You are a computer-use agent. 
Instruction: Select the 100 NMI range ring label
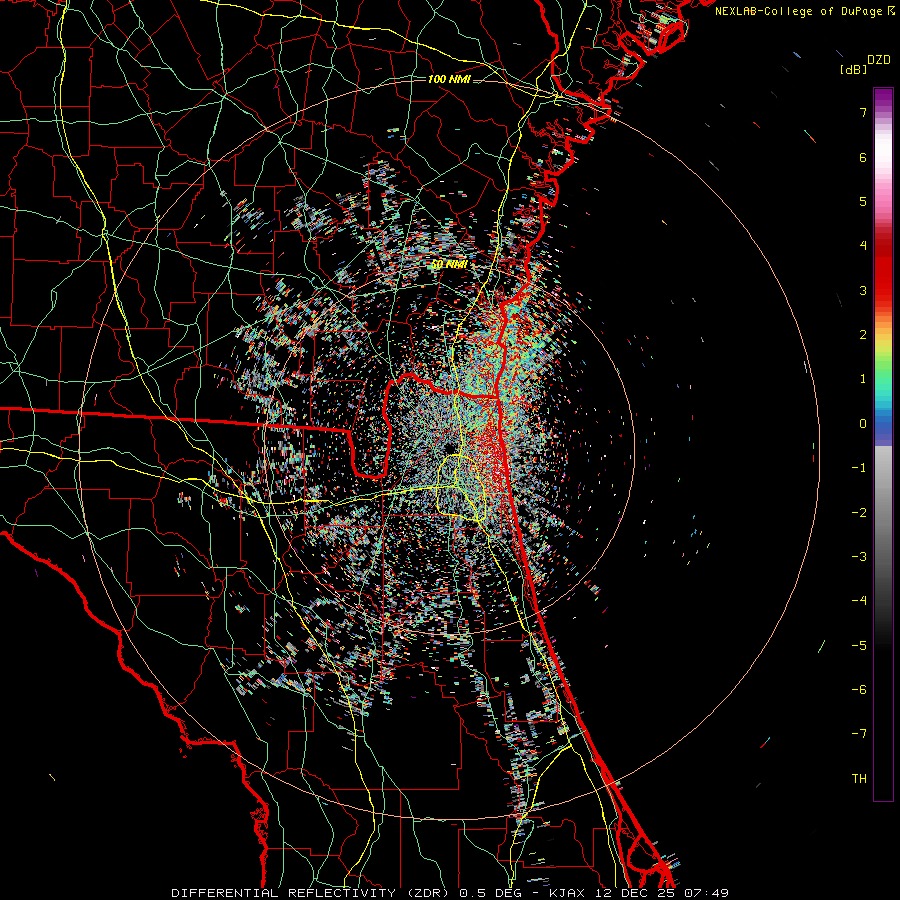(x=449, y=79)
